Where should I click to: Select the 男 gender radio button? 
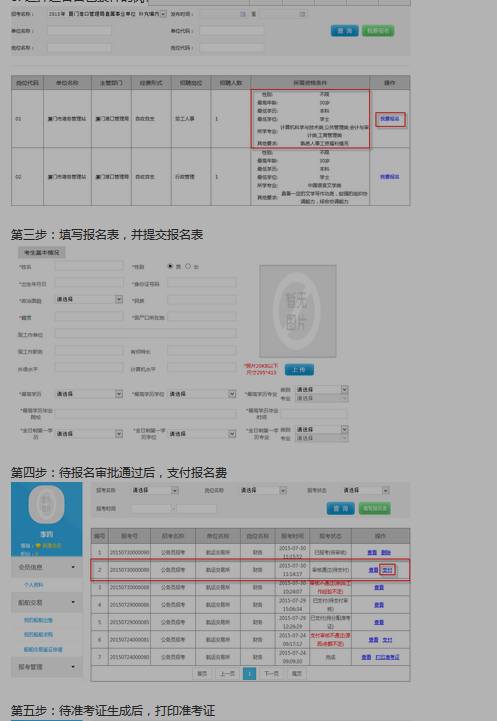(x=170, y=266)
